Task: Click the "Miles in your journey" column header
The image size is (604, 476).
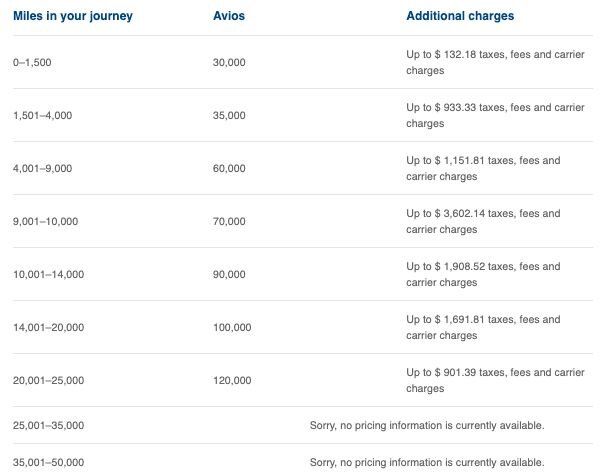Action: tap(72, 17)
